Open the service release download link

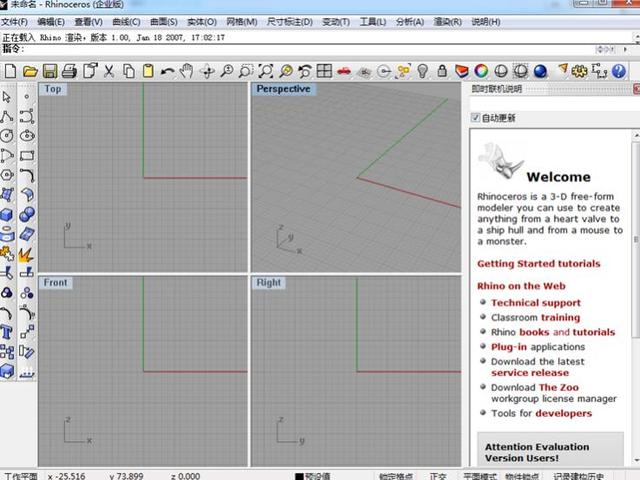530,373
